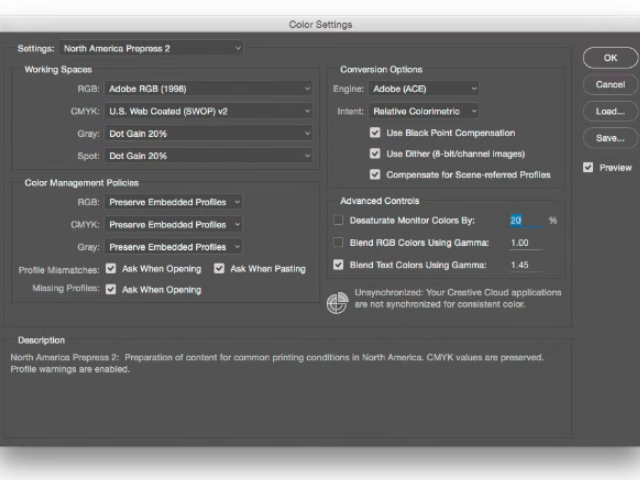Enable Desaturate Monitor Colors By checkbox
The width and height of the screenshot is (640, 480).
coord(338,220)
